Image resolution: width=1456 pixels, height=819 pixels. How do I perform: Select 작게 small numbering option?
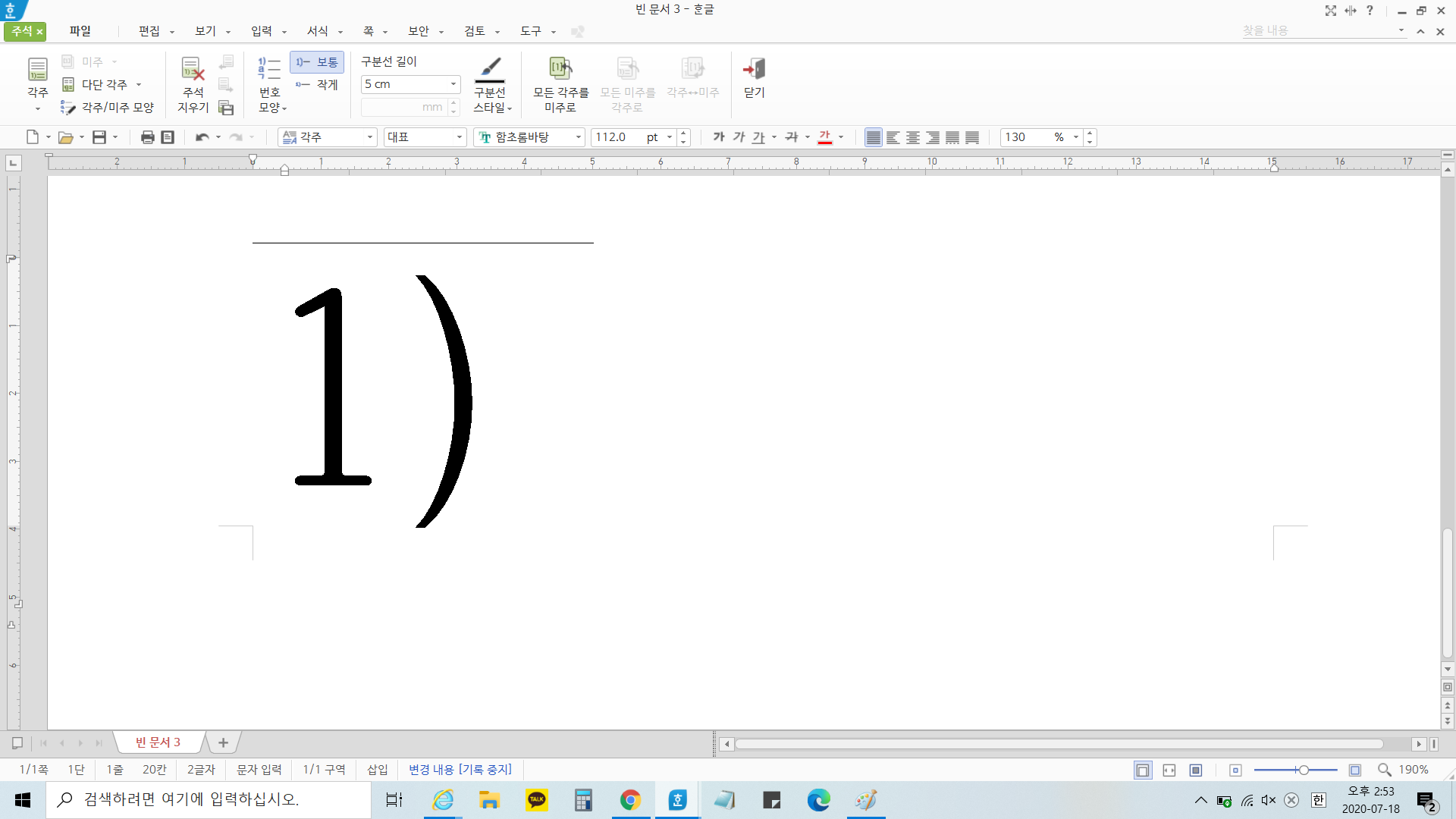pos(317,85)
